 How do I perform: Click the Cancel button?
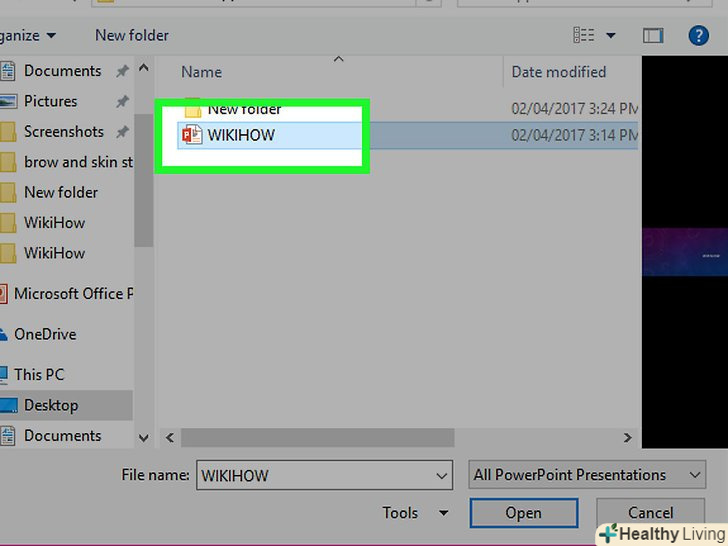(x=650, y=513)
